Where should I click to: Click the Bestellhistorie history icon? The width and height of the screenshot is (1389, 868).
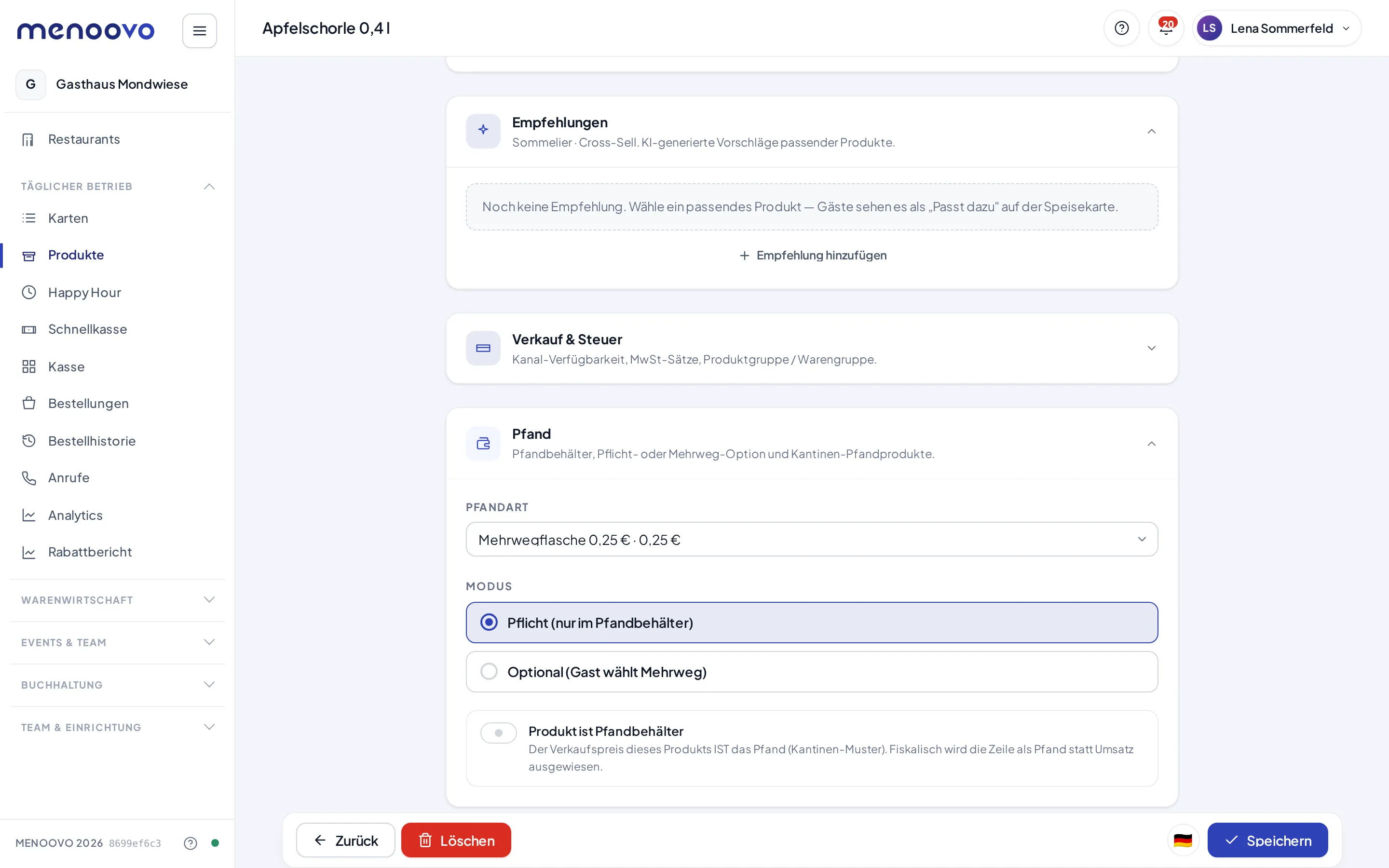pos(29,440)
